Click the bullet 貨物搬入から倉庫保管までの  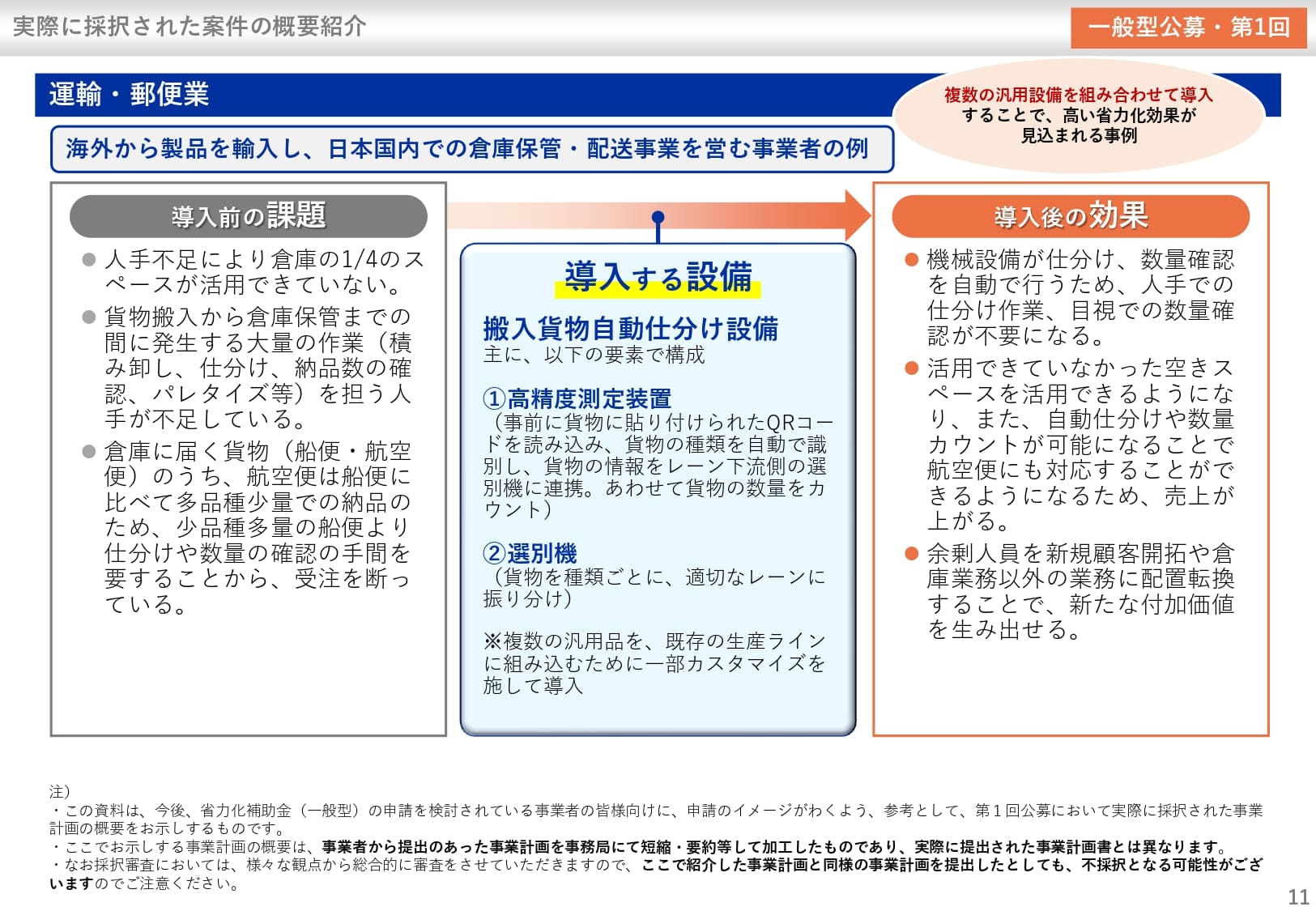249,368
